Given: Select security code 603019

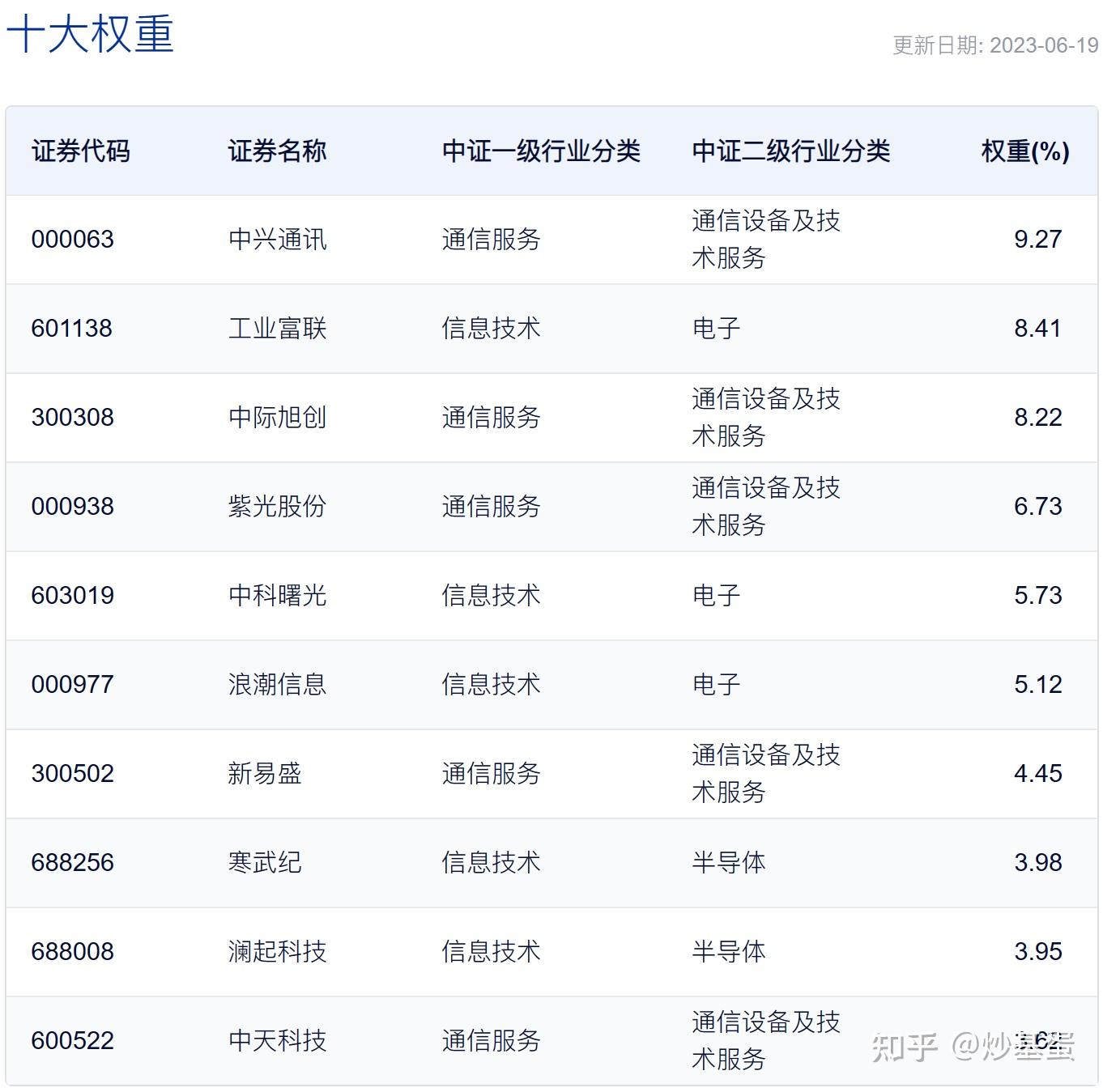Looking at the screenshot, I should tap(73, 596).
